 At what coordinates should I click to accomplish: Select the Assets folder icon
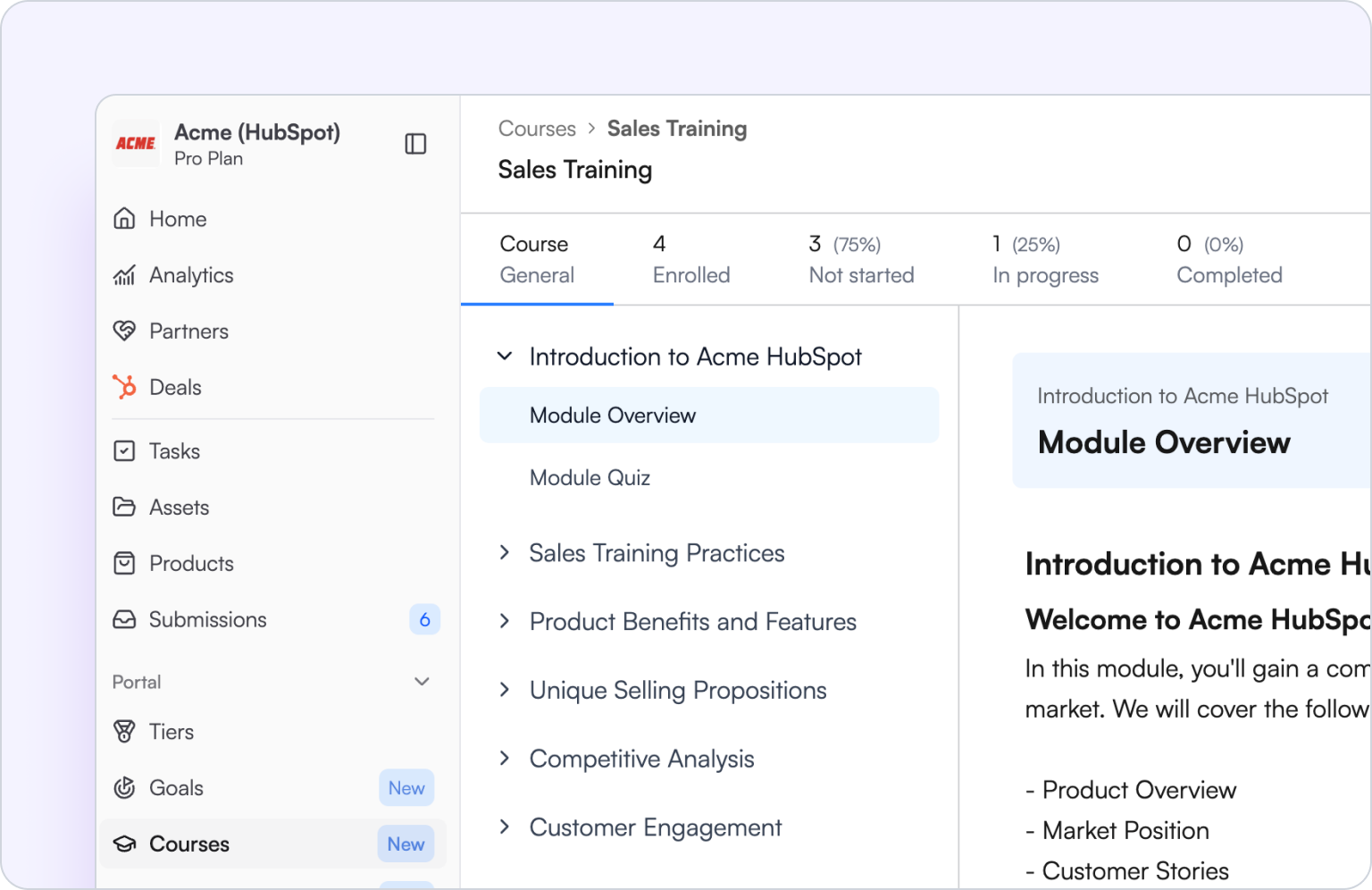[125, 507]
